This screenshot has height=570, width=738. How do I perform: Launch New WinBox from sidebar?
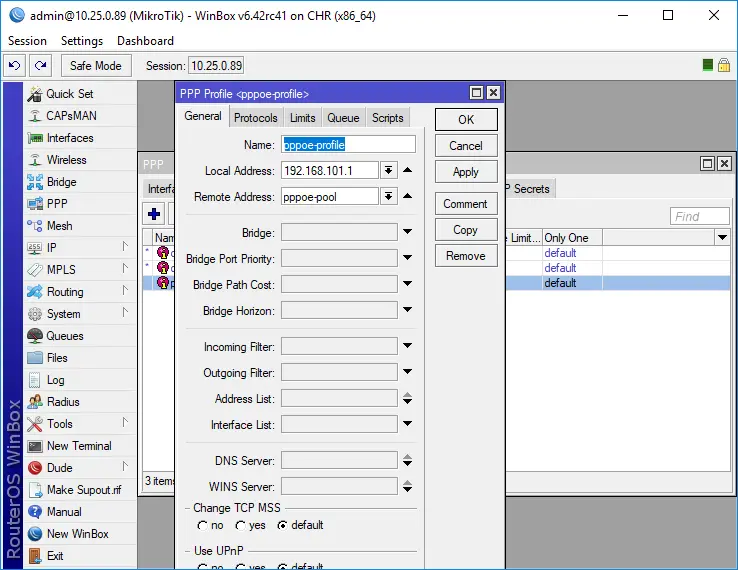point(78,534)
